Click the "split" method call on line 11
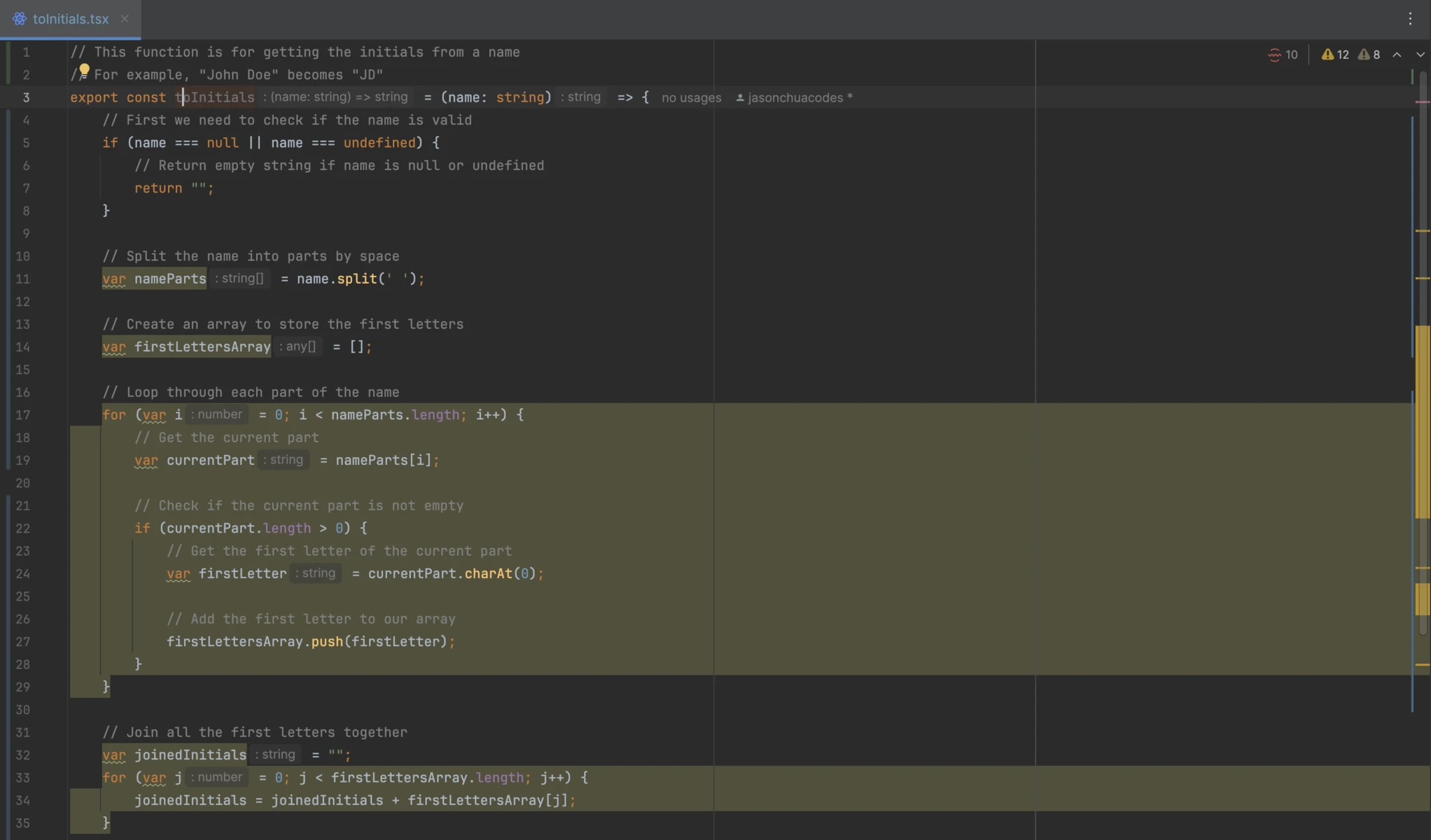Screen dimensions: 1431x840 (357, 279)
